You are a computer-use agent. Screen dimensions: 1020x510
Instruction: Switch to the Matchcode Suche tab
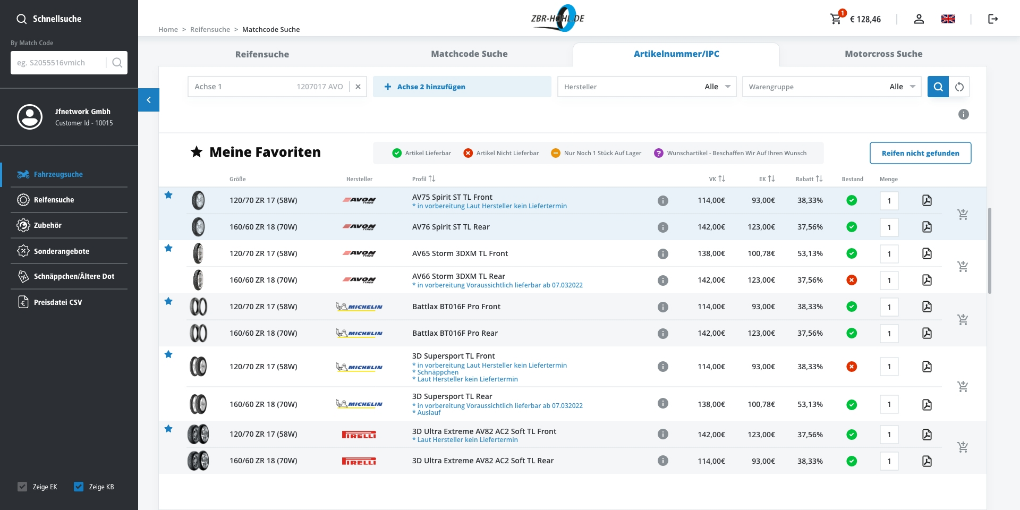pyautogui.click(x=469, y=54)
